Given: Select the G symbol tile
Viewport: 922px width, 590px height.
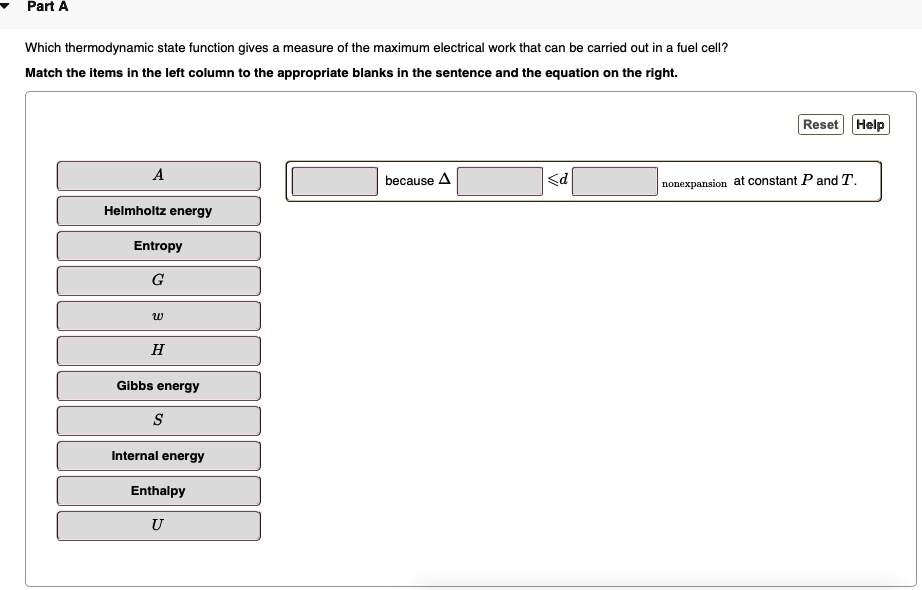Looking at the screenshot, I should tap(158, 280).
